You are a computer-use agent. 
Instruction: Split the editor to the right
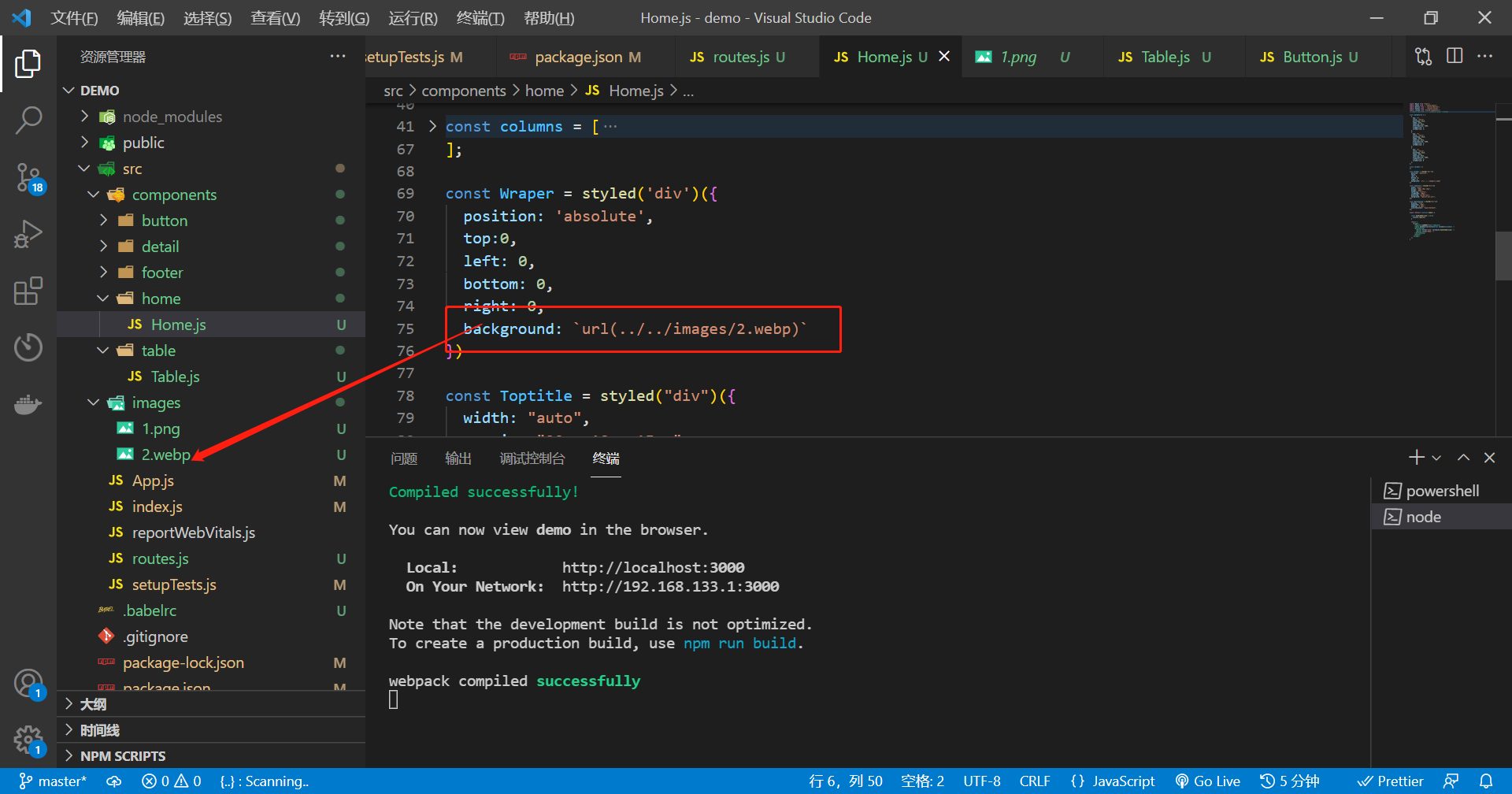[1455, 56]
